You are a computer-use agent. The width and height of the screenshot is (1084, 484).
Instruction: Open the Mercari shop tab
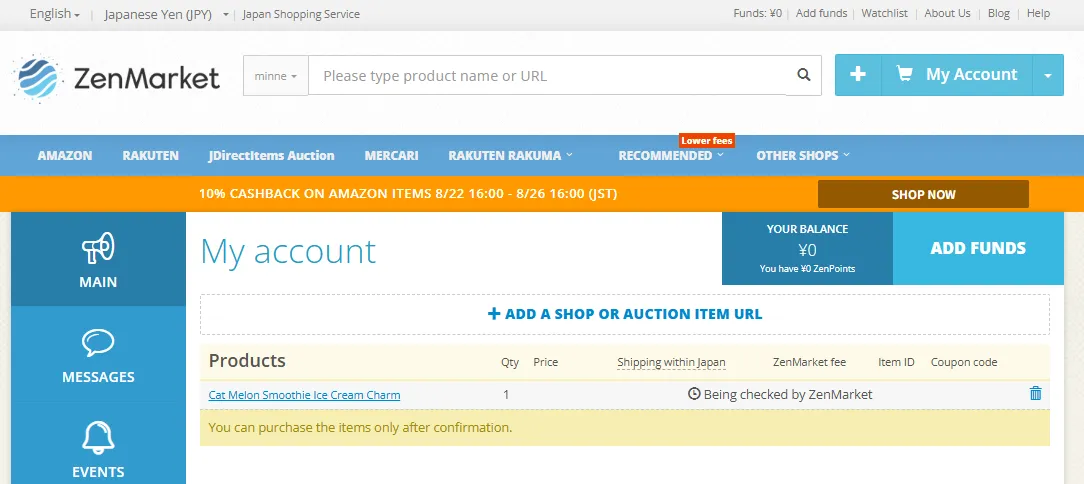point(391,156)
